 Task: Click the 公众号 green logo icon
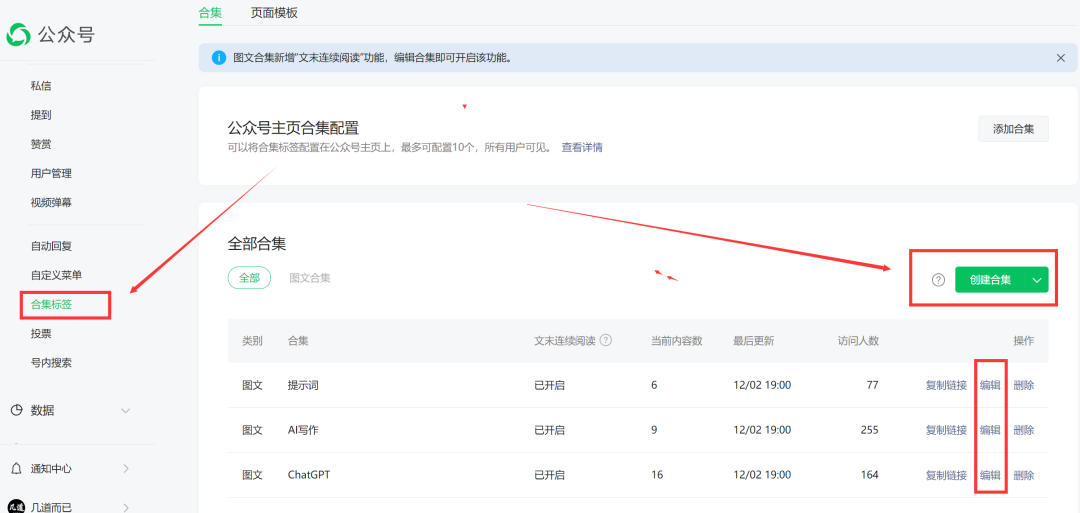point(19,34)
